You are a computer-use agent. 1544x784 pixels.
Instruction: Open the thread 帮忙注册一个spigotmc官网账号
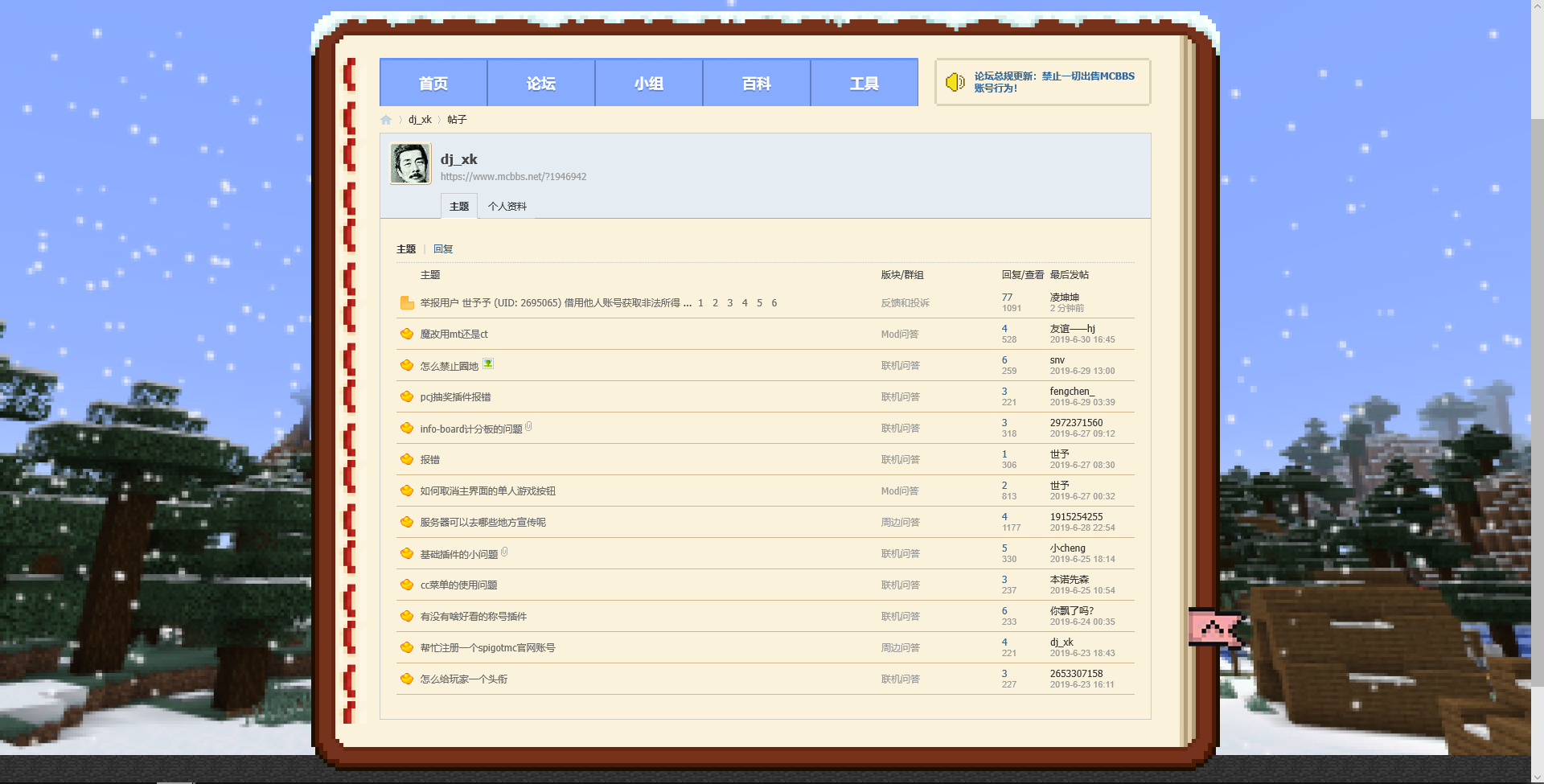(x=487, y=648)
